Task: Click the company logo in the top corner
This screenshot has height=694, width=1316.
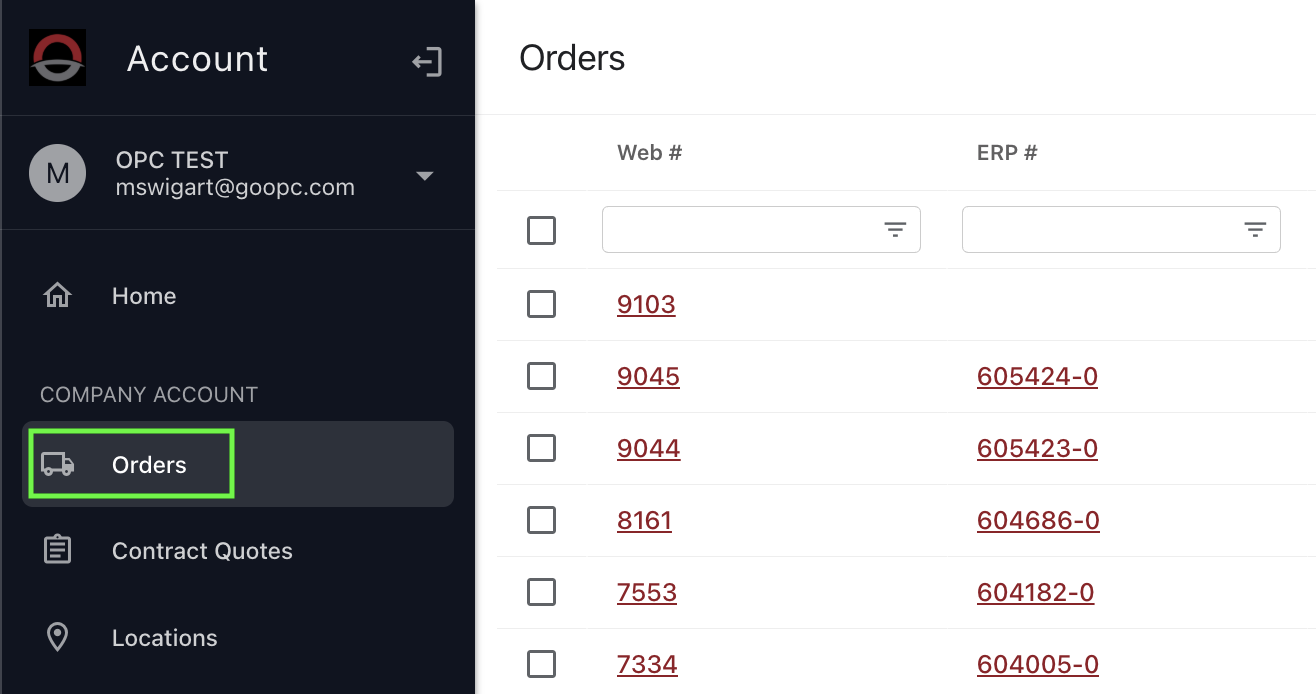Action: click(x=57, y=57)
